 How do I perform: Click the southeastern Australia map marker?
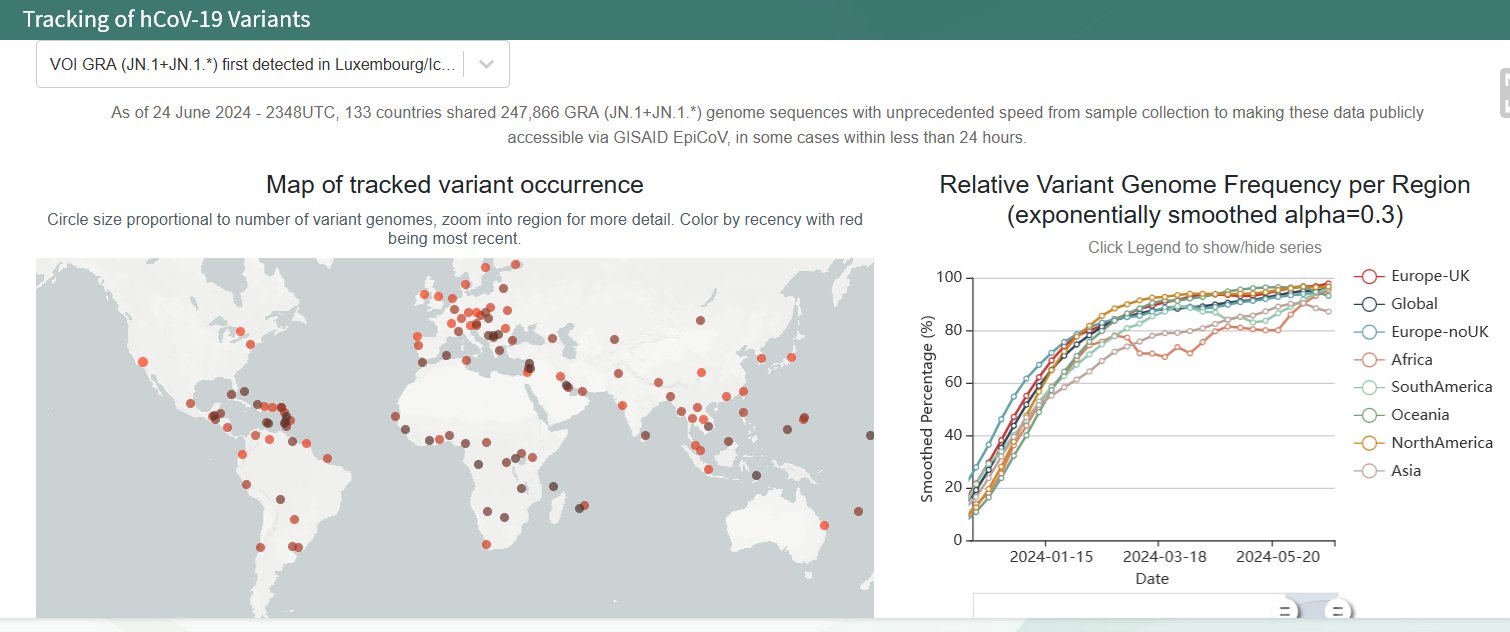pos(824,525)
